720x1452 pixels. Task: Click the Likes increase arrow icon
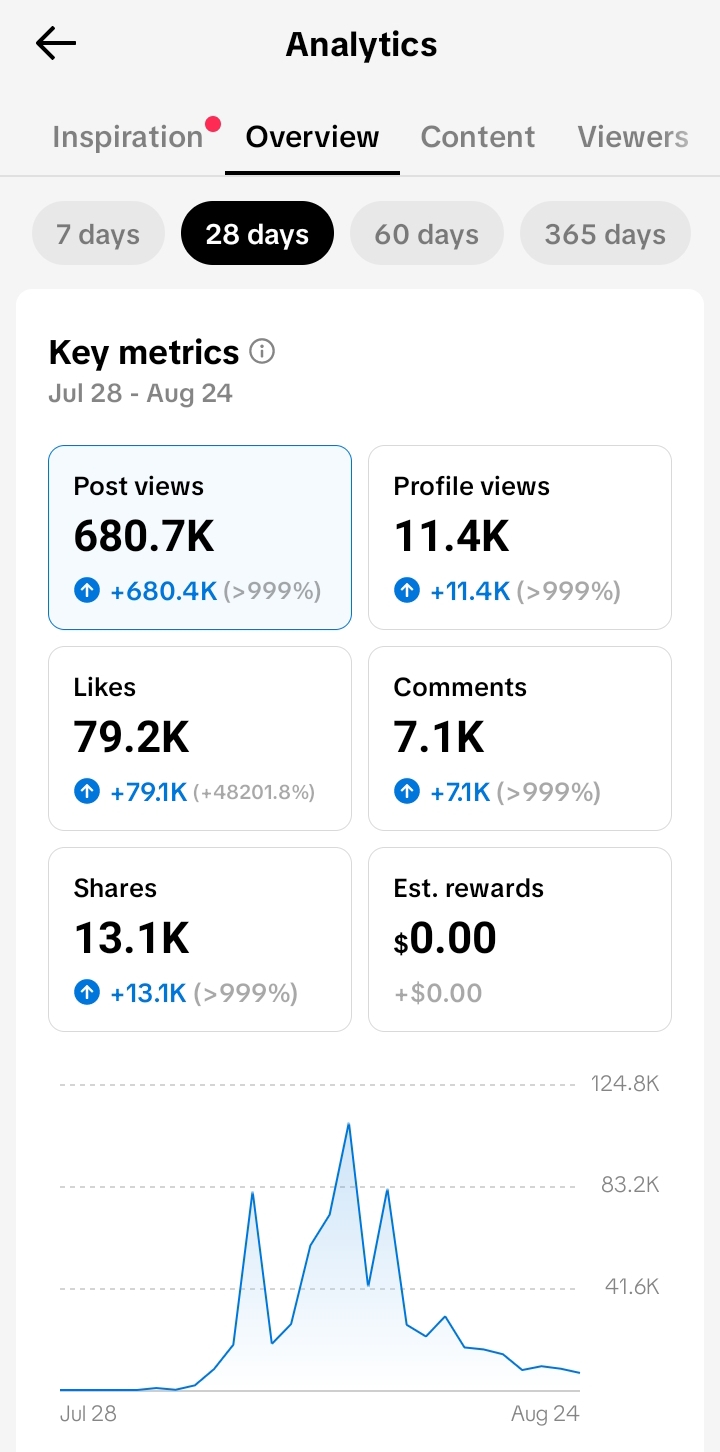tap(87, 792)
